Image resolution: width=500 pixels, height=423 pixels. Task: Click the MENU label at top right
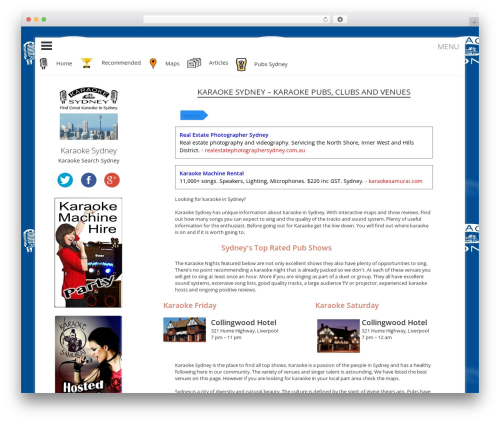[448, 47]
